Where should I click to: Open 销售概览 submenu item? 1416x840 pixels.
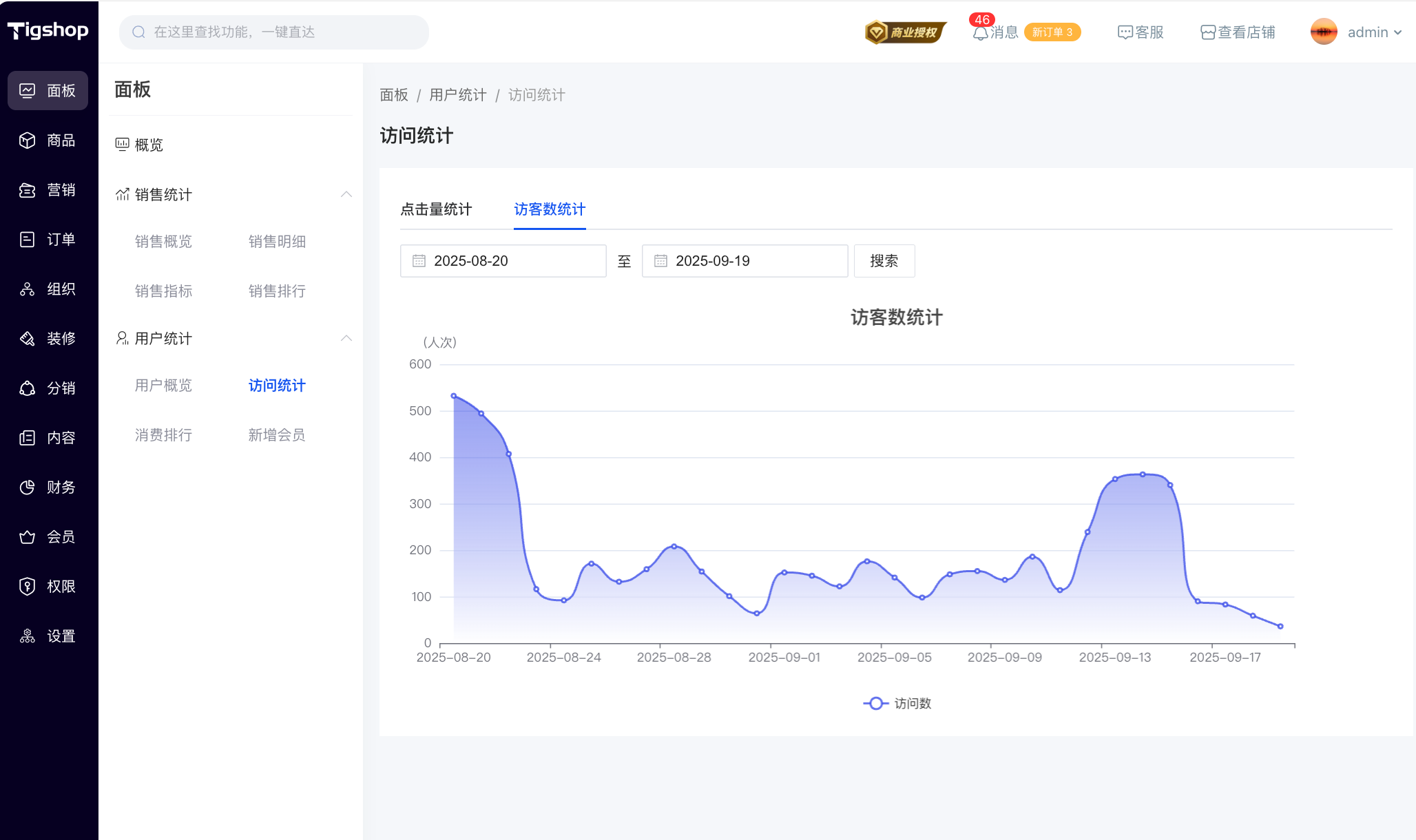(163, 242)
